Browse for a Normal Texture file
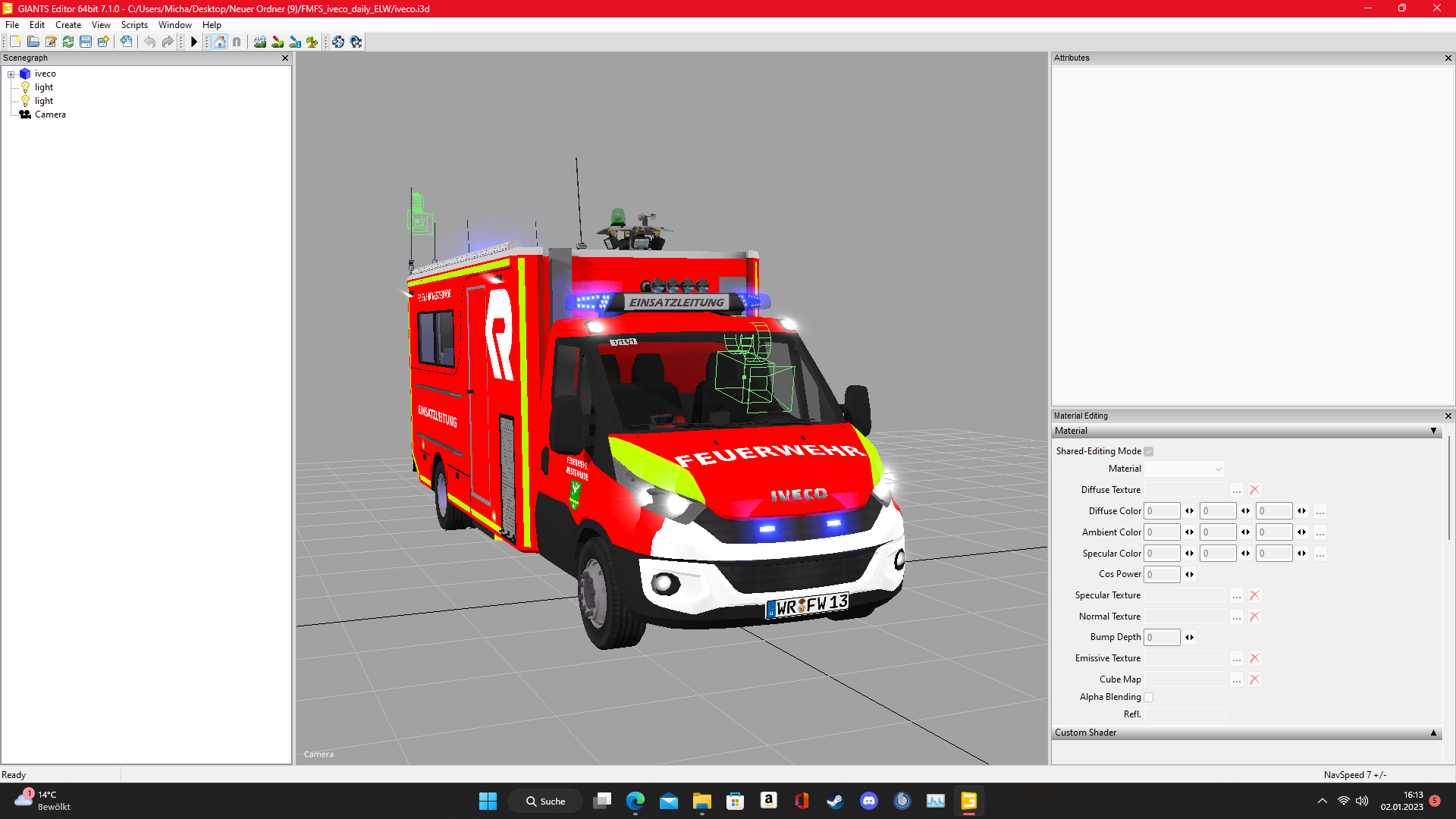The image size is (1456, 819). pos(1237,617)
